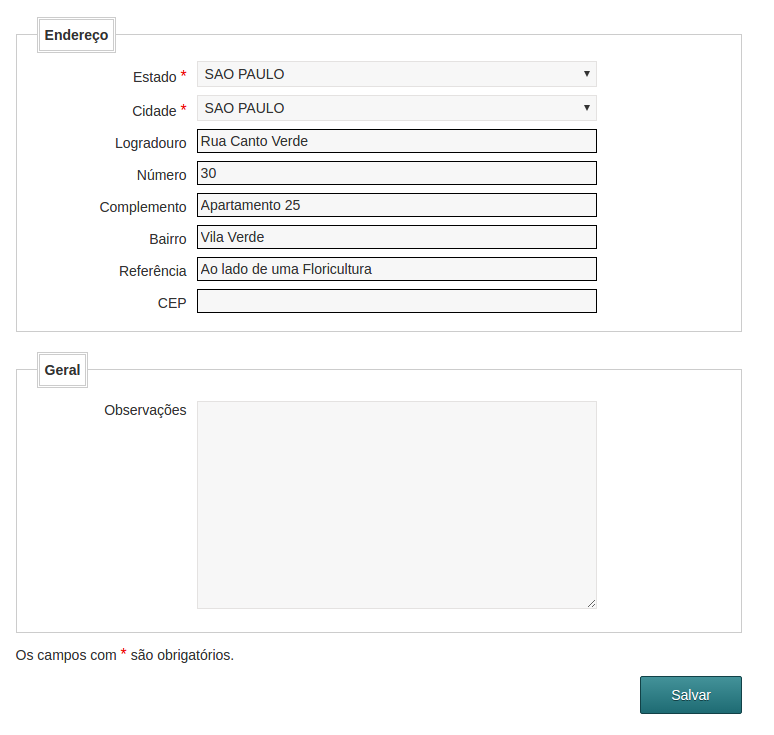Click the Logradouro field with Rua Canto Verde
The height and width of the screenshot is (735, 774).
(x=396, y=141)
